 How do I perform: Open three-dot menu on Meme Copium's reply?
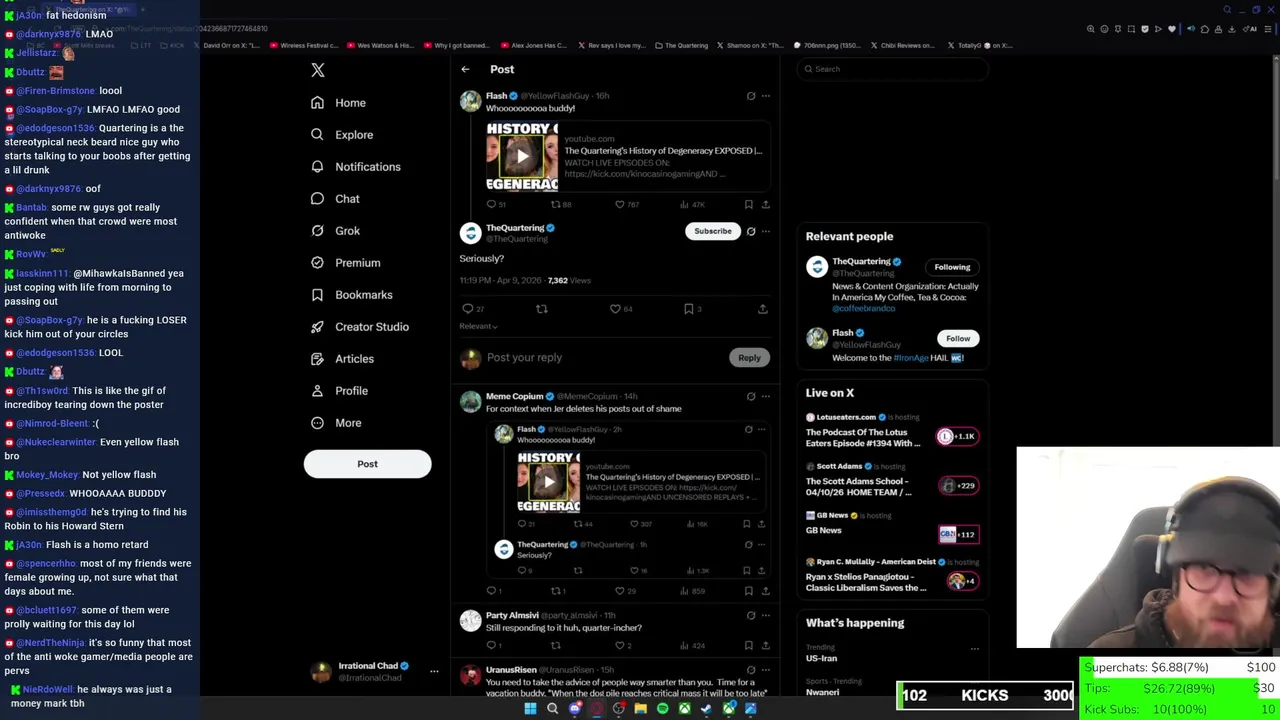pos(766,396)
